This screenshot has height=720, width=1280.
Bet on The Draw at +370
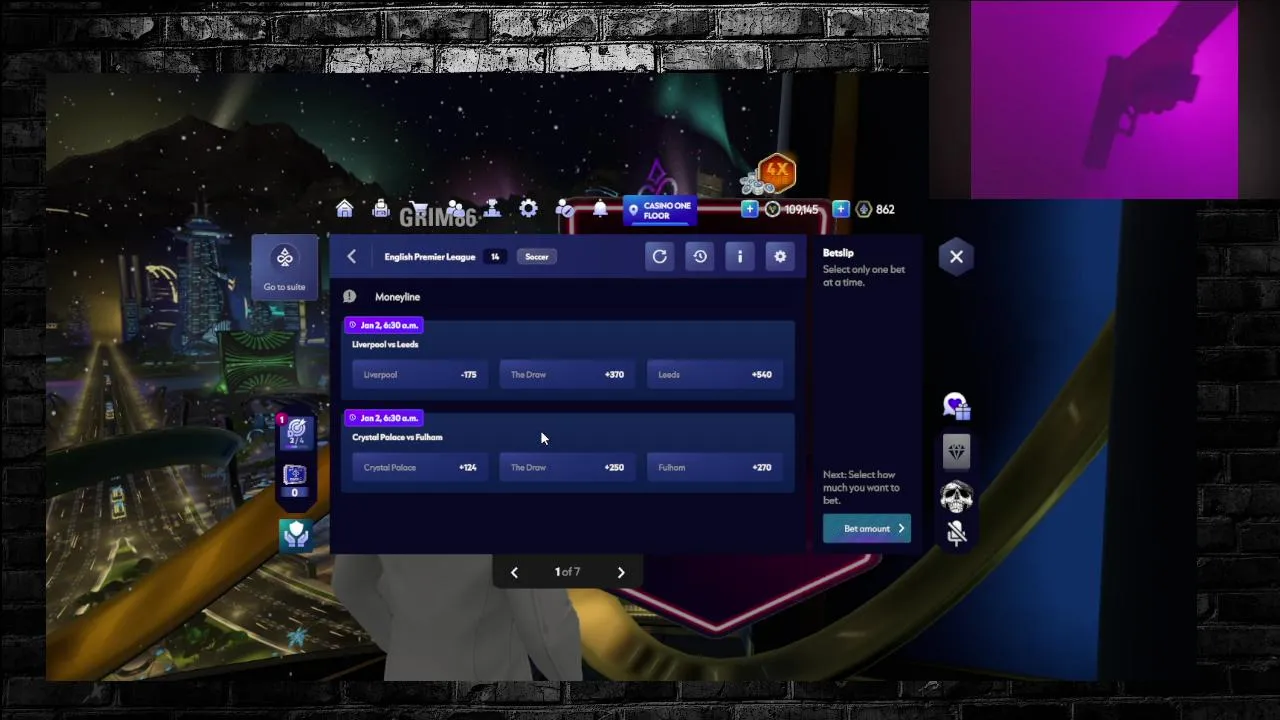point(567,375)
